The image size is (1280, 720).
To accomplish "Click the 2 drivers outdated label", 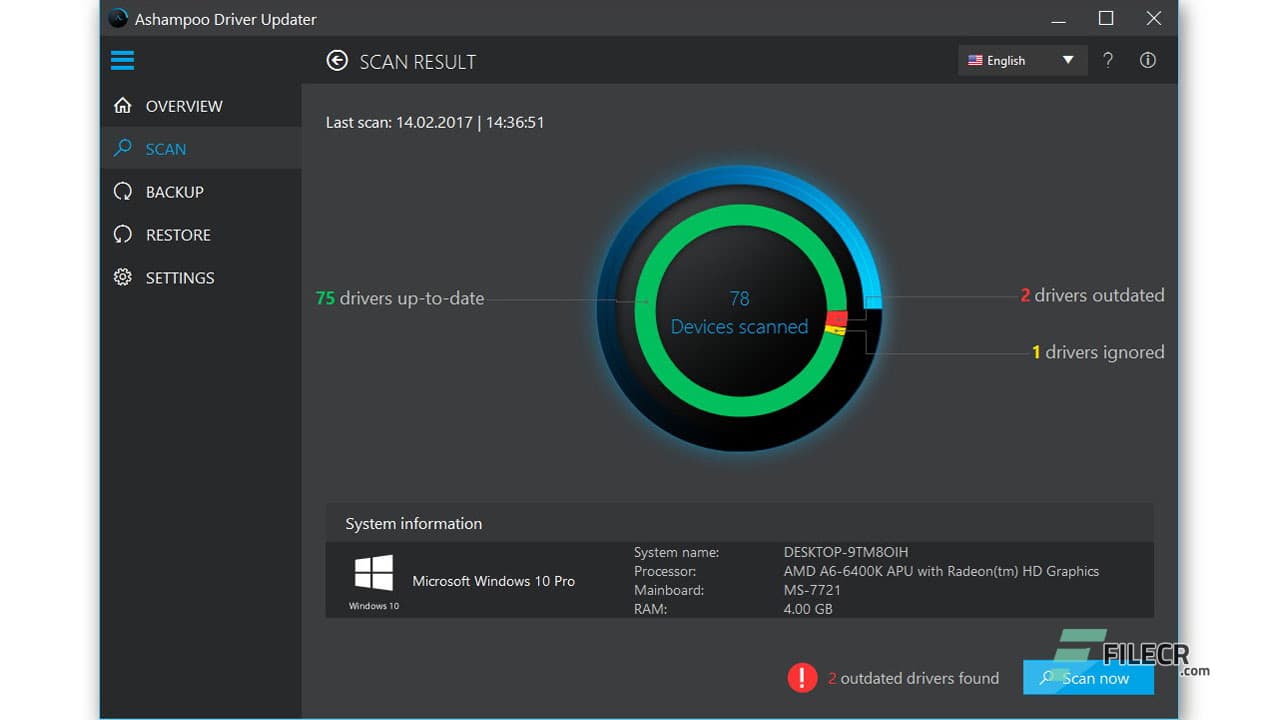I will point(1092,295).
